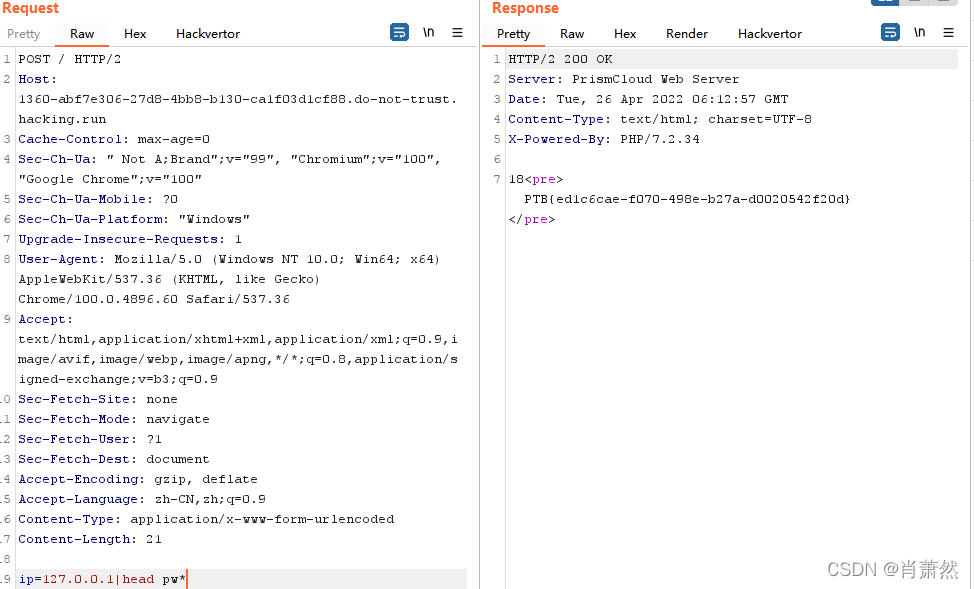Click the 'Date: Tue, 26 Apr 2022' header
This screenshot has width=974, height=589.
648,99
